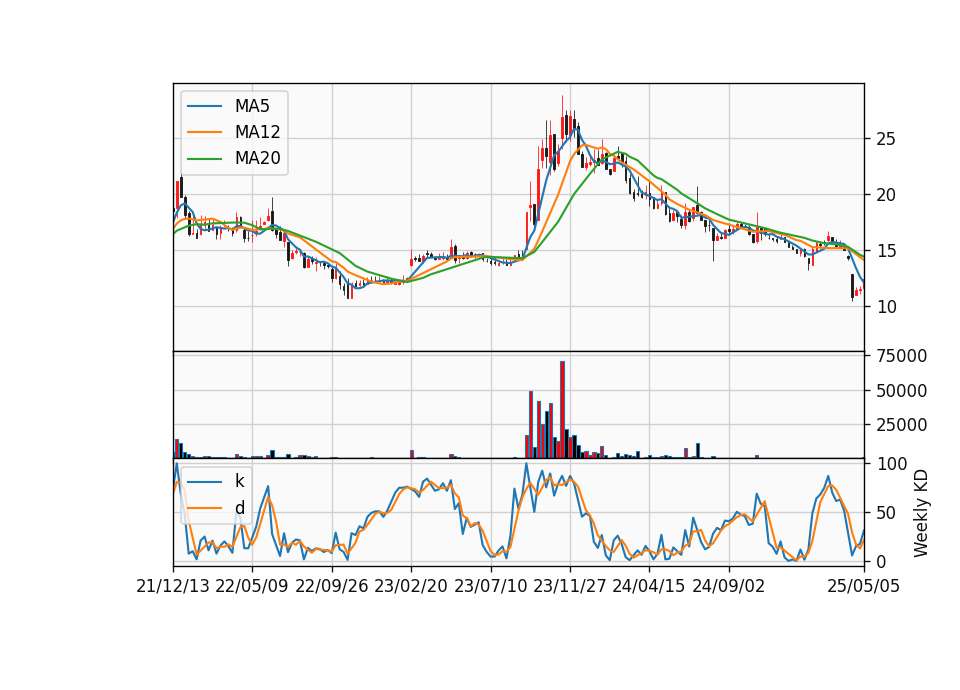
Task: Click the k legend label in KD panel
Action: coord(239,481)
